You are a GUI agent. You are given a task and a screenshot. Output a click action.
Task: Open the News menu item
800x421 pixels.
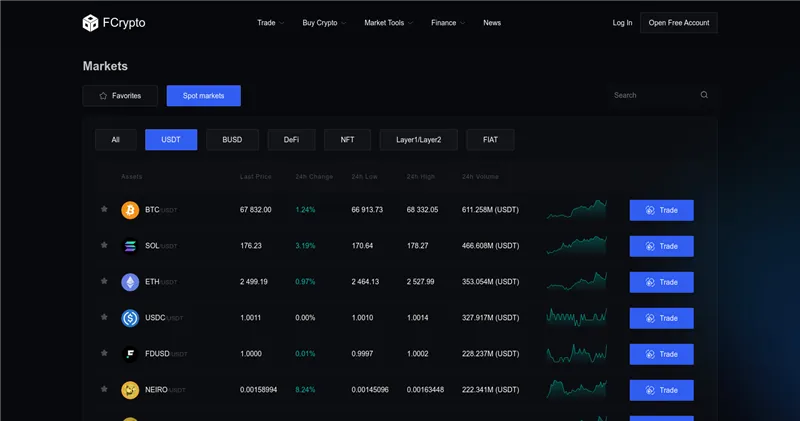coord(492,23)
